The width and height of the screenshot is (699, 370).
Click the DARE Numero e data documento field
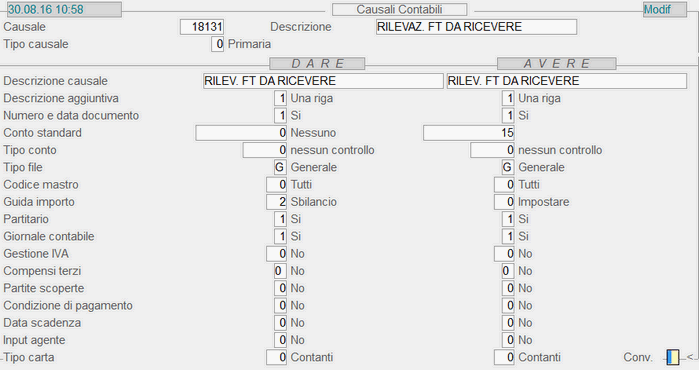click(280, 116)
